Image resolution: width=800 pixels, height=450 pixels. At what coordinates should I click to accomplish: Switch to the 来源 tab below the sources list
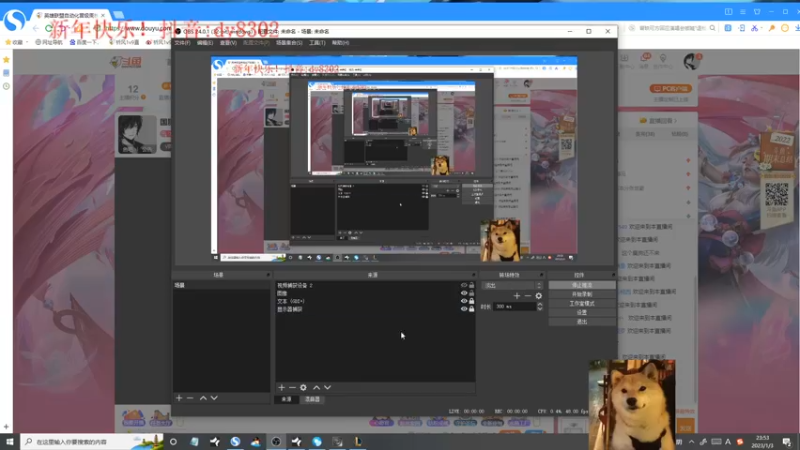pyautogui.click(x=286, y=399)
